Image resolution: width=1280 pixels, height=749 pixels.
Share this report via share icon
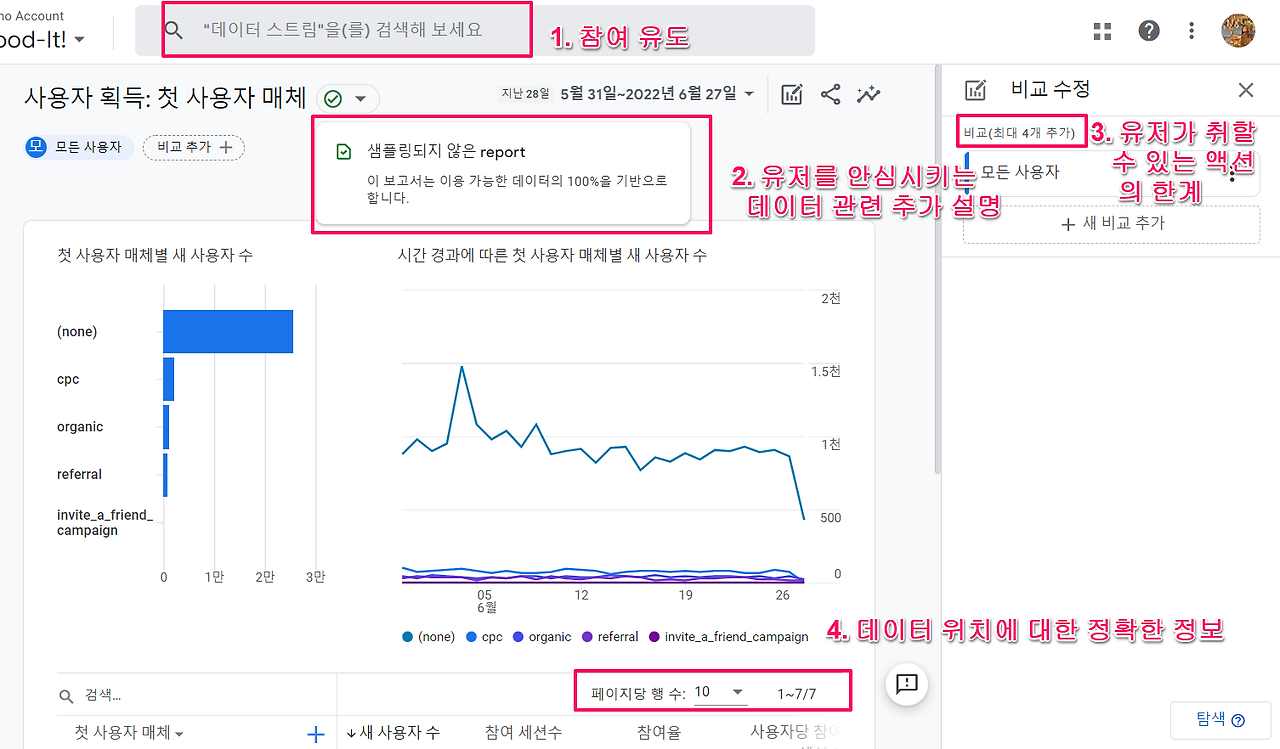tap(830, 94)
